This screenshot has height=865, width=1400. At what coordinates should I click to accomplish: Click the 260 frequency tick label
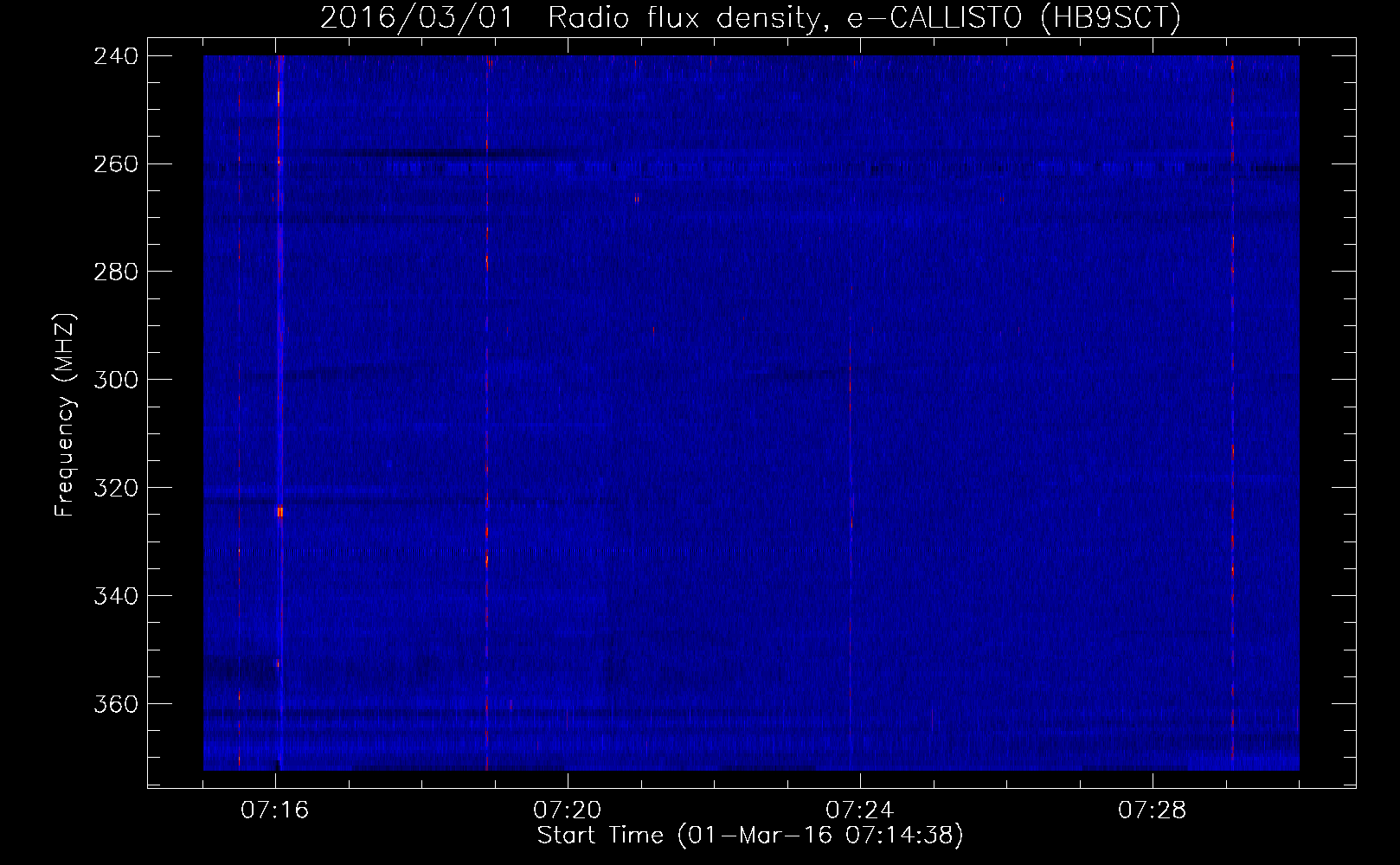click(116, 163)
